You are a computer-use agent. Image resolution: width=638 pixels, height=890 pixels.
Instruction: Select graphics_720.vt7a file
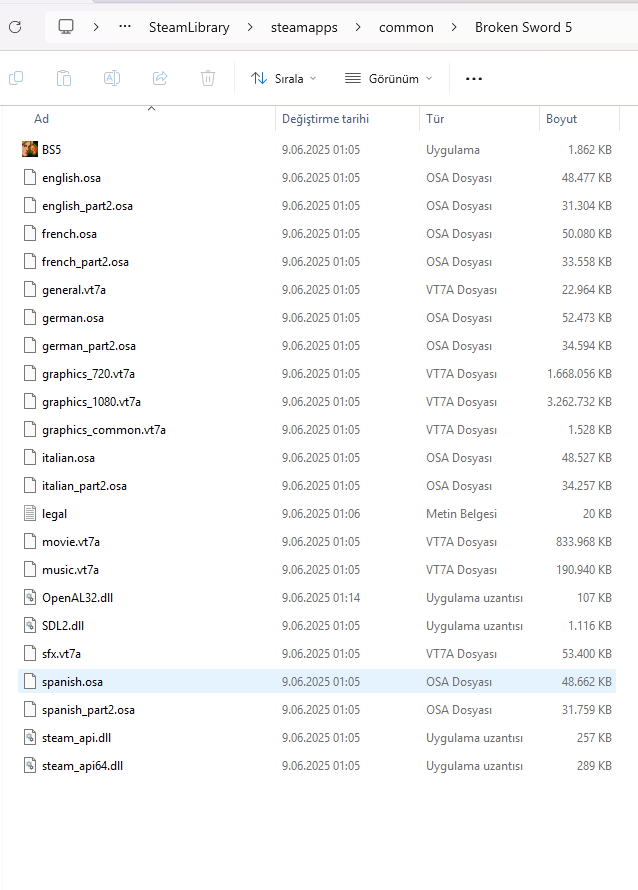coord(89,373)
